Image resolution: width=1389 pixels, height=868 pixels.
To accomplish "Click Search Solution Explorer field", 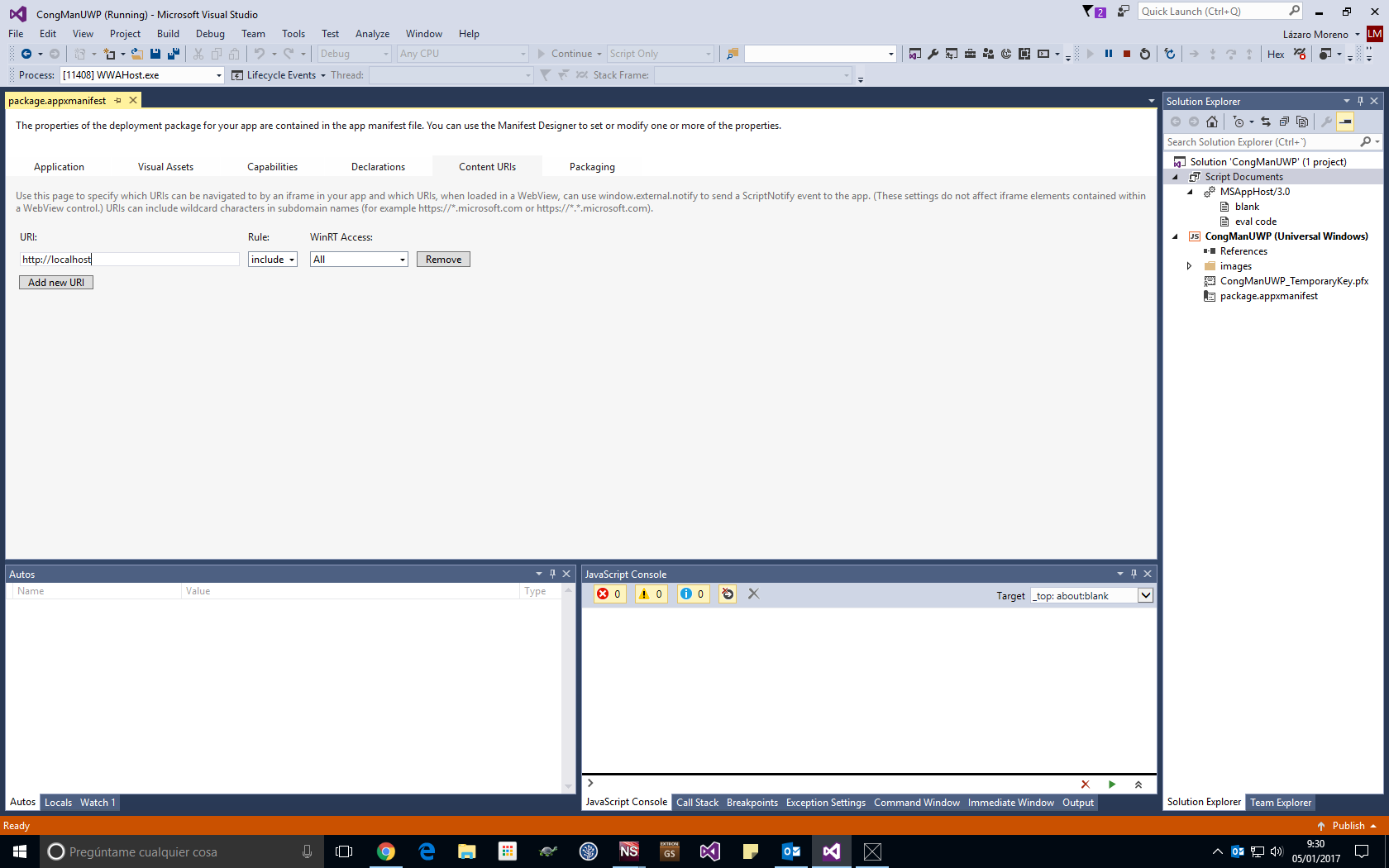I will point(1274,142).
